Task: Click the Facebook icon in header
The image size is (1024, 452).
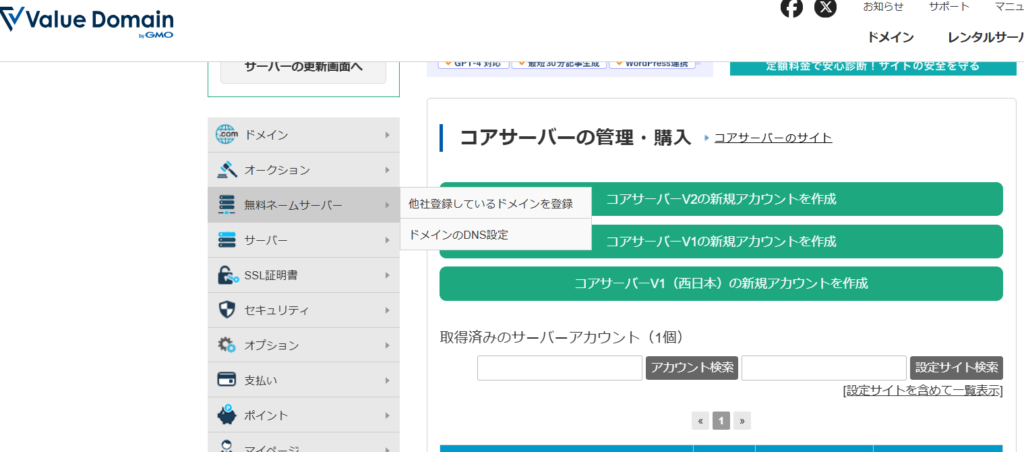Action: click(792, 8)
